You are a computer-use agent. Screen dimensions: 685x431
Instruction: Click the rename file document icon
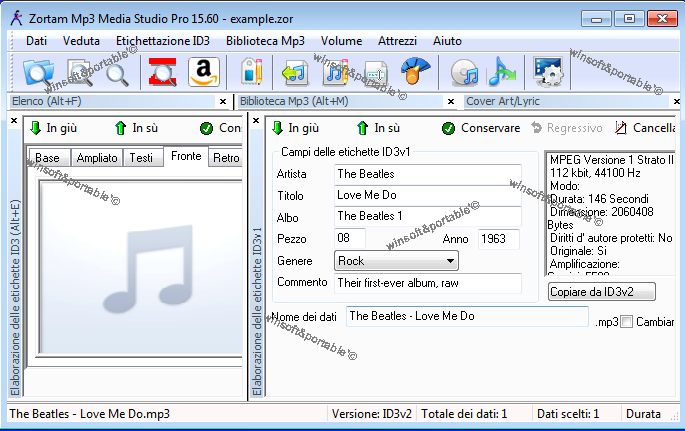click(x=376, y=74)
